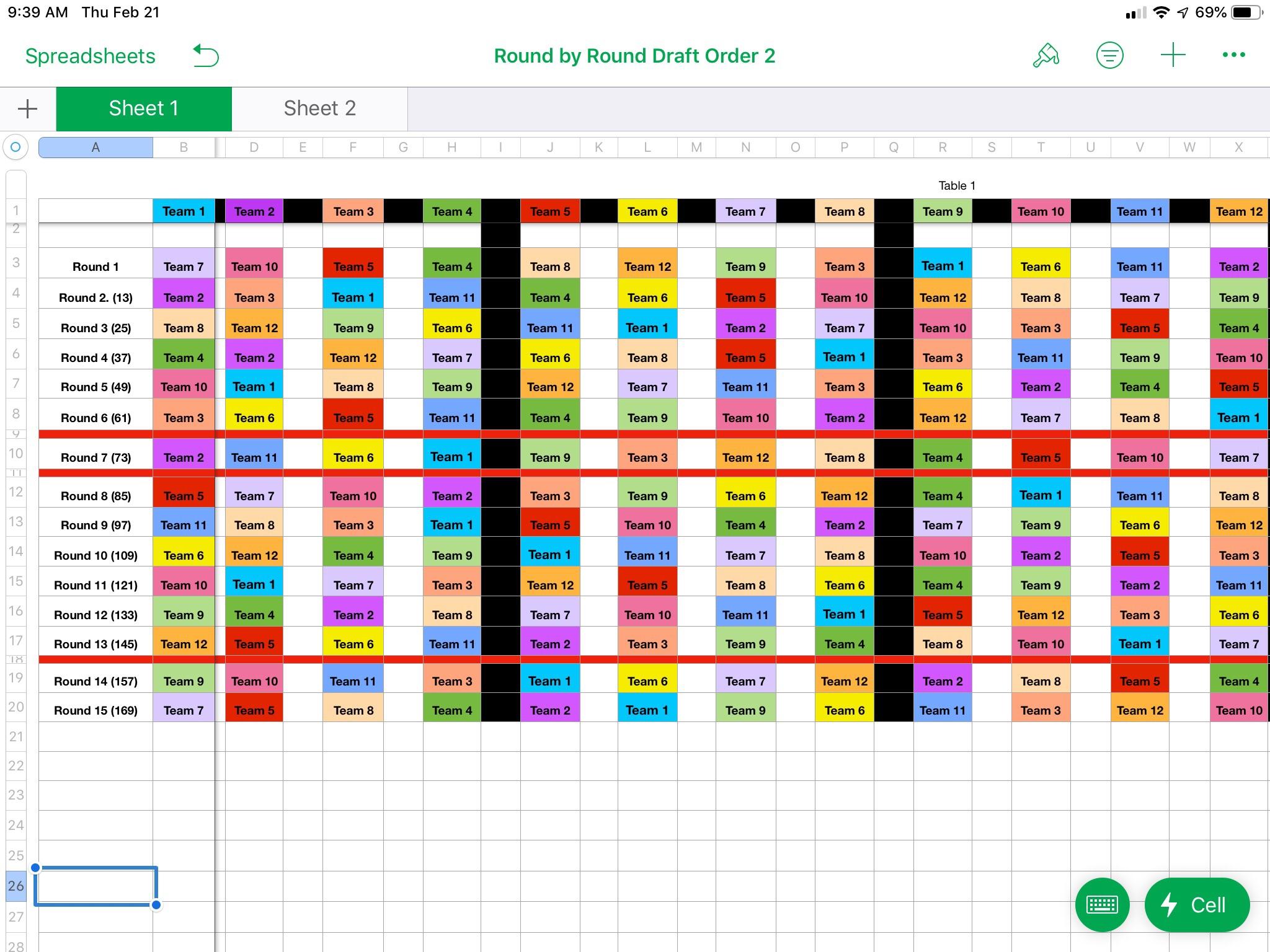Tap the plus button to add sheet
1270x952 pixels.
pos(28,108)
